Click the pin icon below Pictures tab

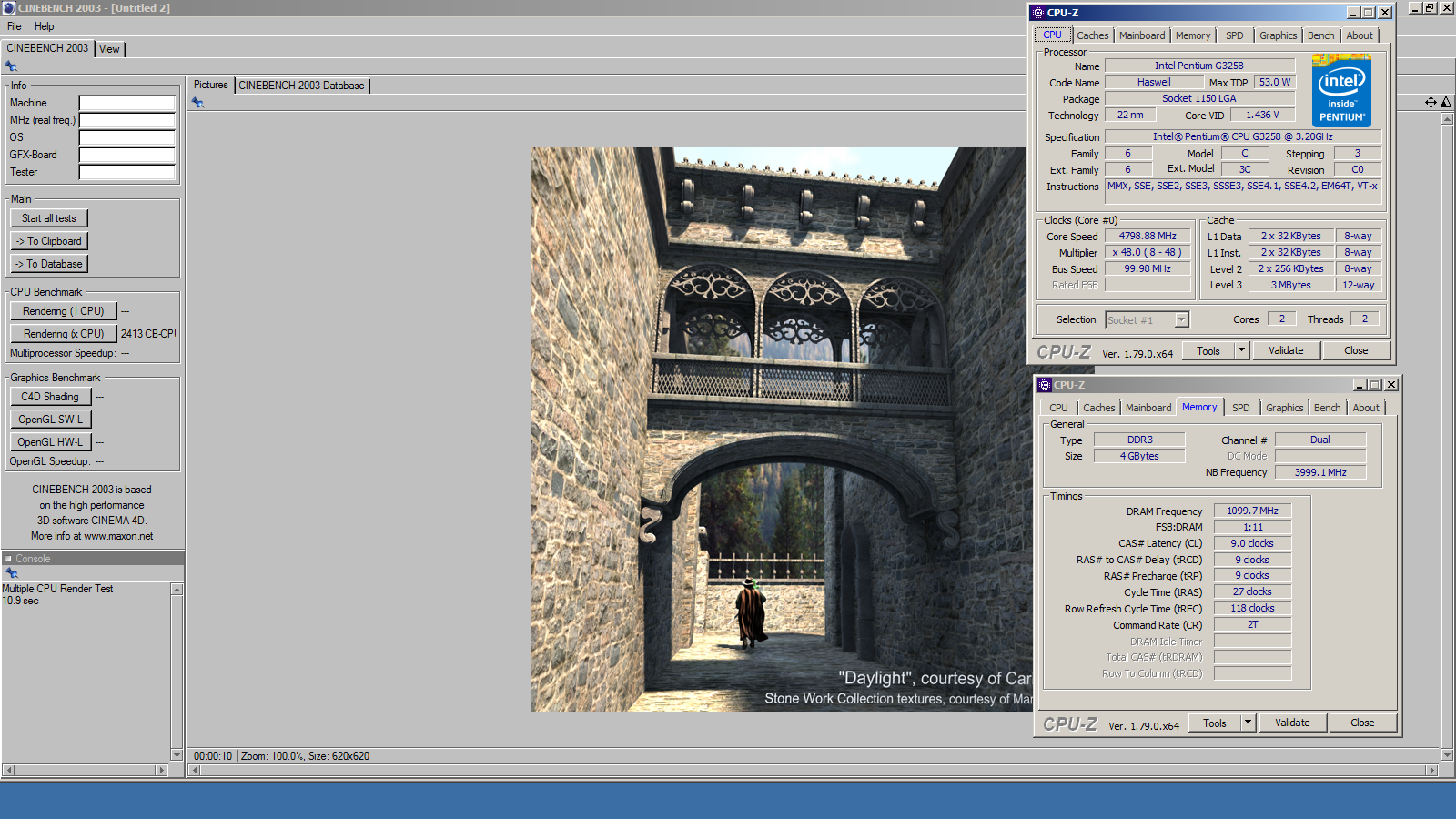click(197, 103)
